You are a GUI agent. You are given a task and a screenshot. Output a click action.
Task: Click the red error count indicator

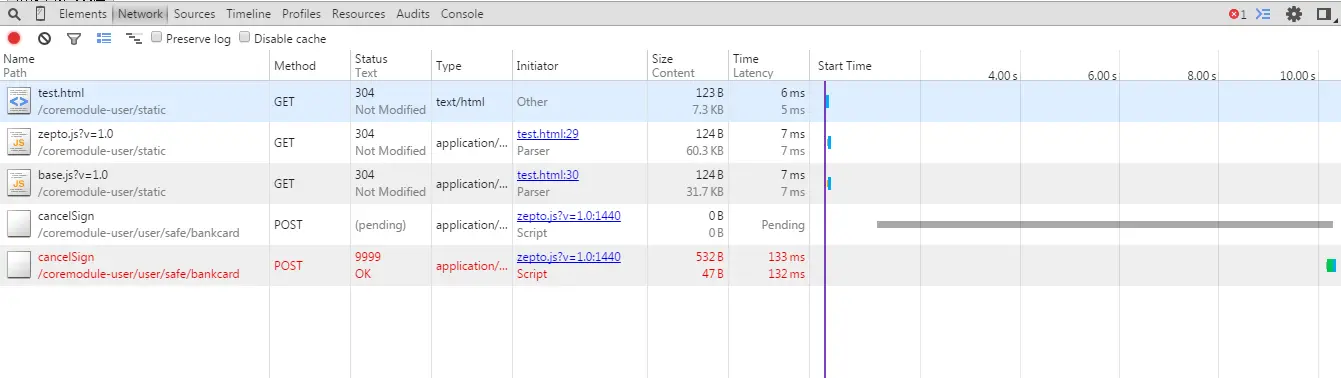[1237, 14]
